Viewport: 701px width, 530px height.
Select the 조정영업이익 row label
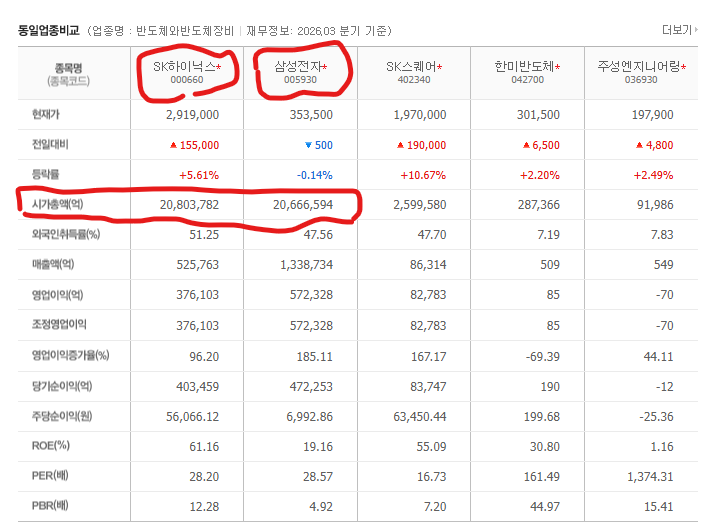click(59, 324)
